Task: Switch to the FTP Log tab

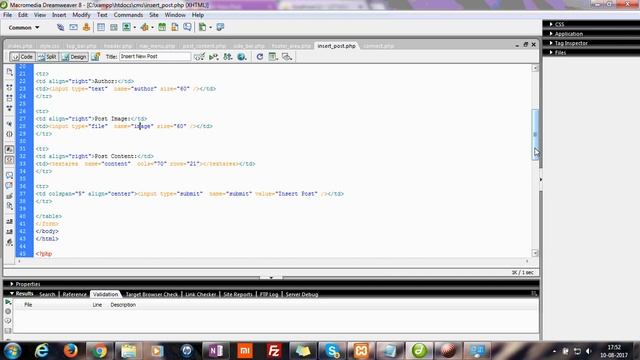Action: tap(269, 294)
